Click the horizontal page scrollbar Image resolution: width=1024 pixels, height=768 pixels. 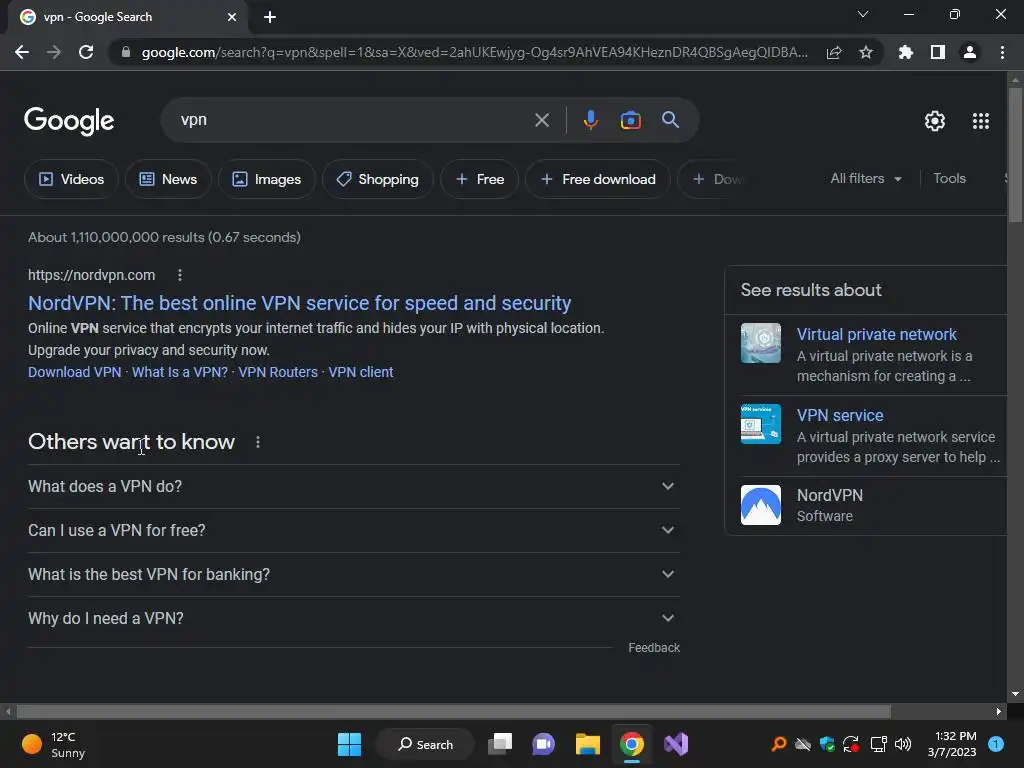pos(453,711)
